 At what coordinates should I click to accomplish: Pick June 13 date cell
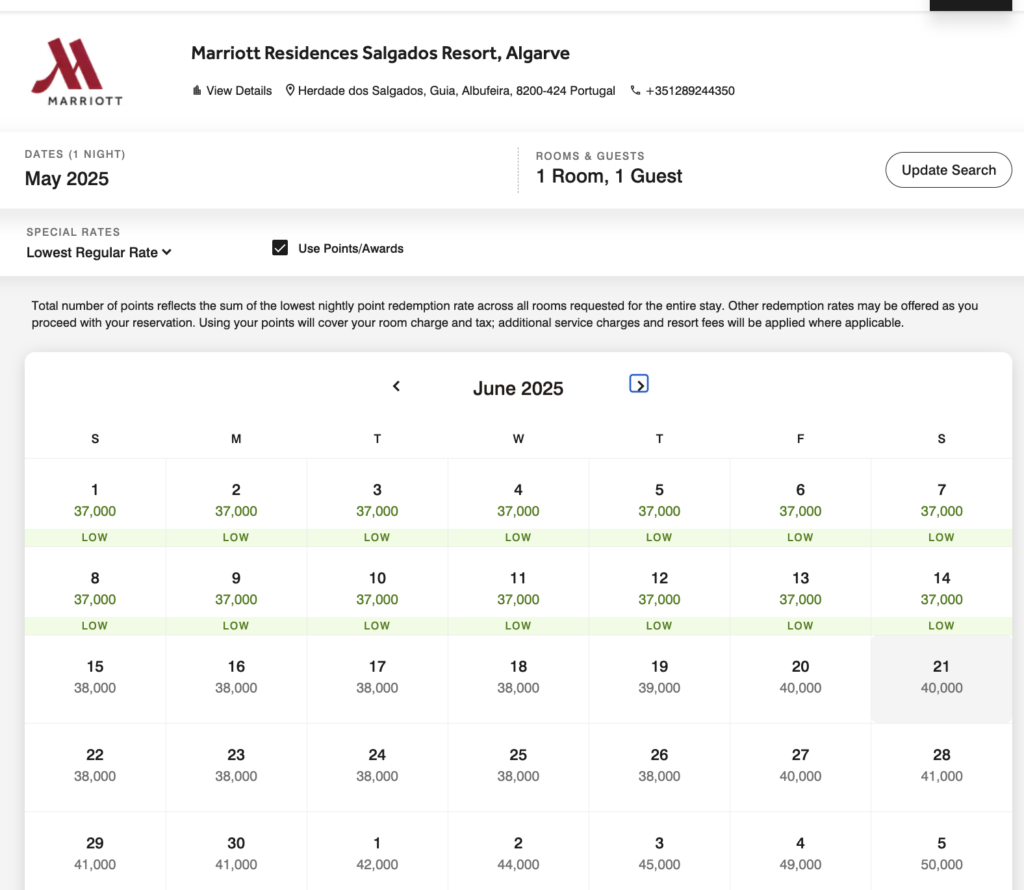pos(801,591)
